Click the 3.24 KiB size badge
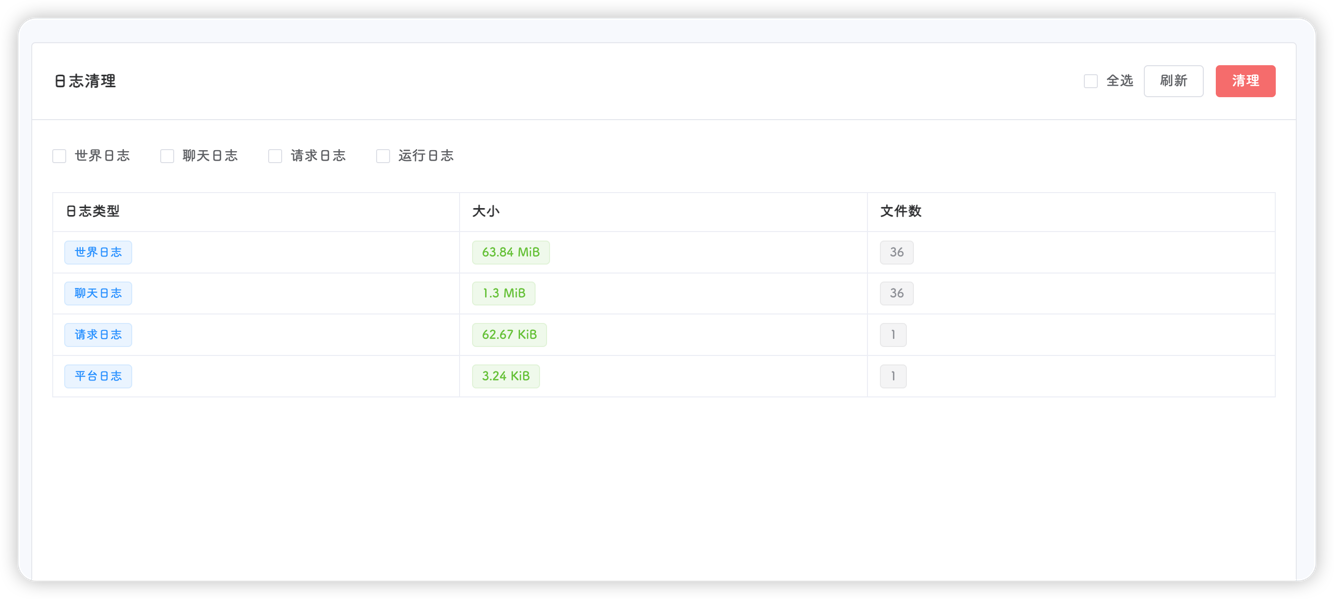This screenshot has width=1334, height=599. pyautogui.click(x=505, y=375)
